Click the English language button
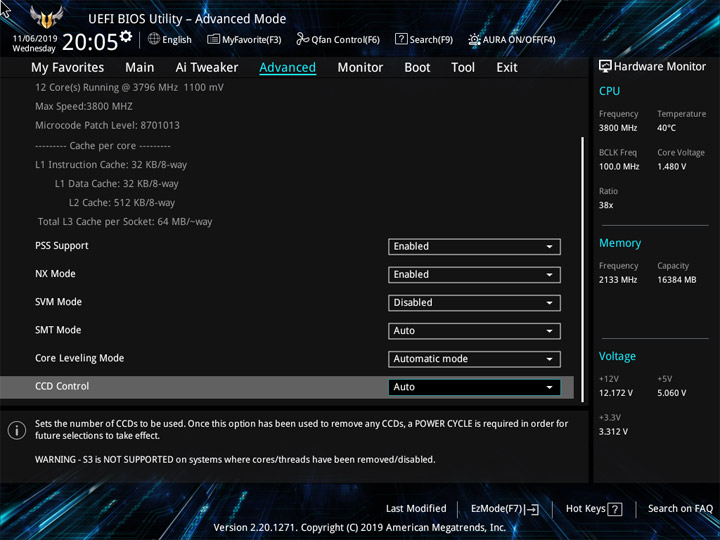720x540 pixels. pos(170,39)
